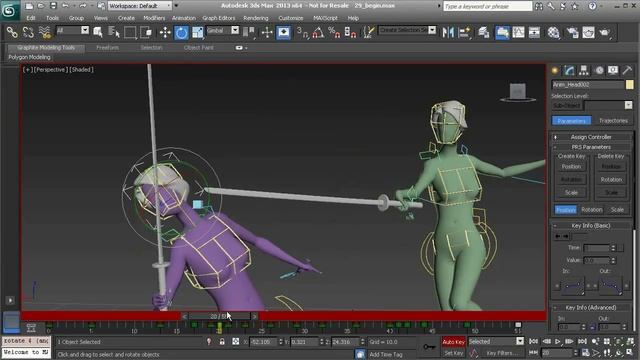
Task: Open the Animation menu
Action: tap(184, 18)
